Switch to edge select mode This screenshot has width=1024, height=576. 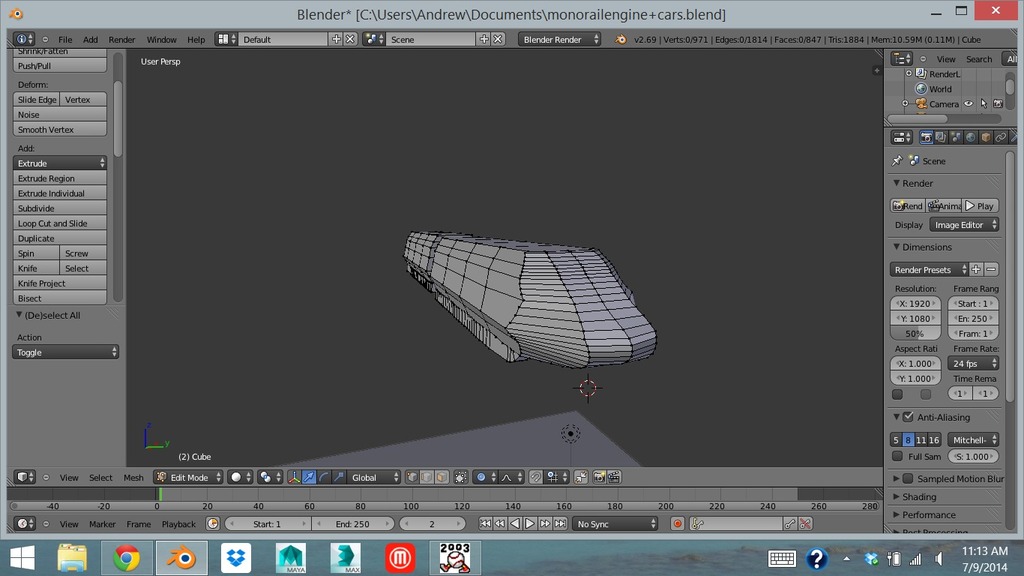427,477
